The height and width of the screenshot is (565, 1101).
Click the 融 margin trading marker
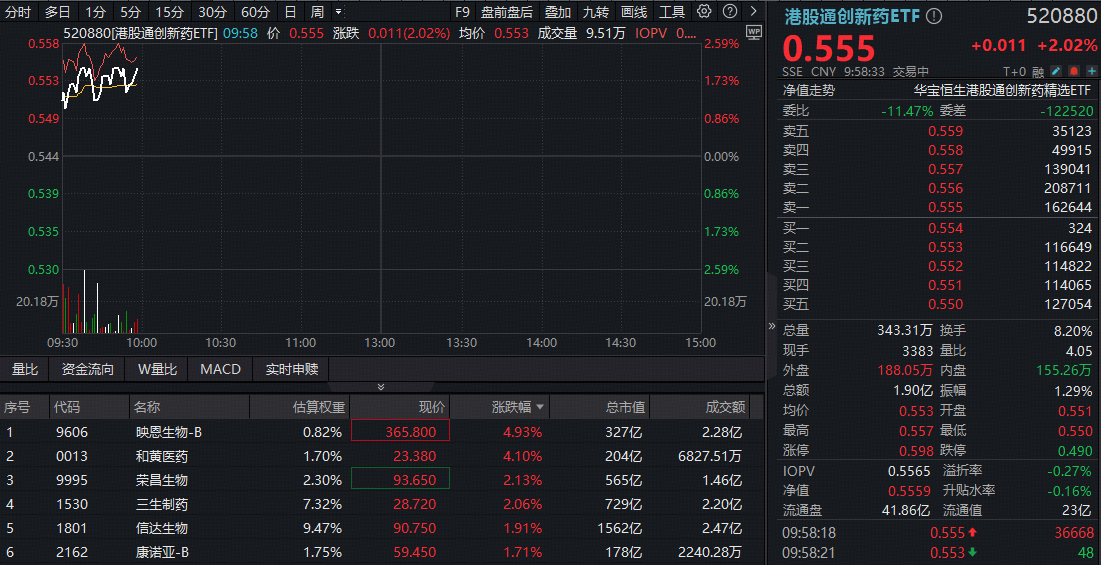coord(1038,72)
